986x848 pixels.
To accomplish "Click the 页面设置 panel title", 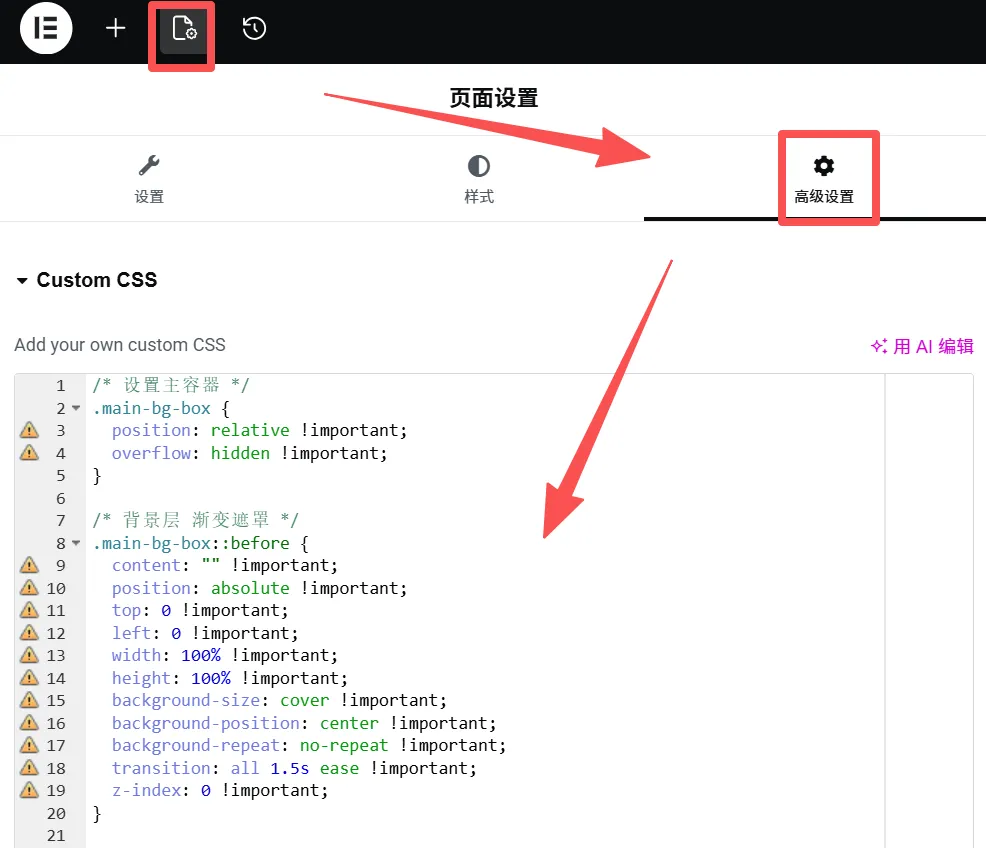I will pyautogui.click(x=494, y=98).
